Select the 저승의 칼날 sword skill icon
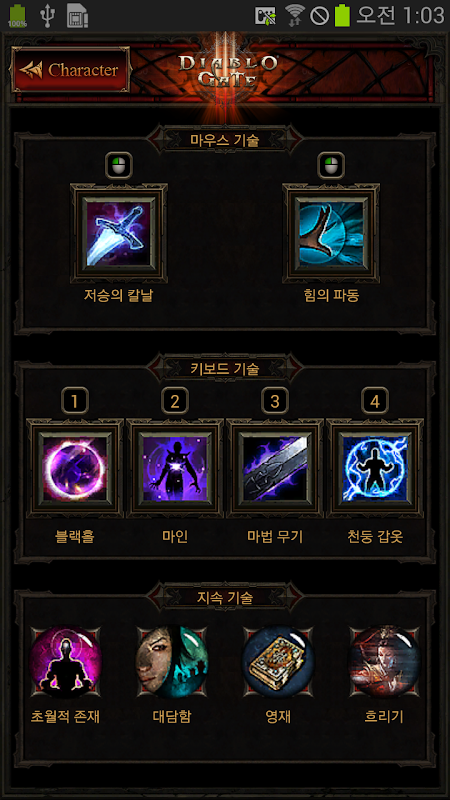 click(x=119, y=233)
